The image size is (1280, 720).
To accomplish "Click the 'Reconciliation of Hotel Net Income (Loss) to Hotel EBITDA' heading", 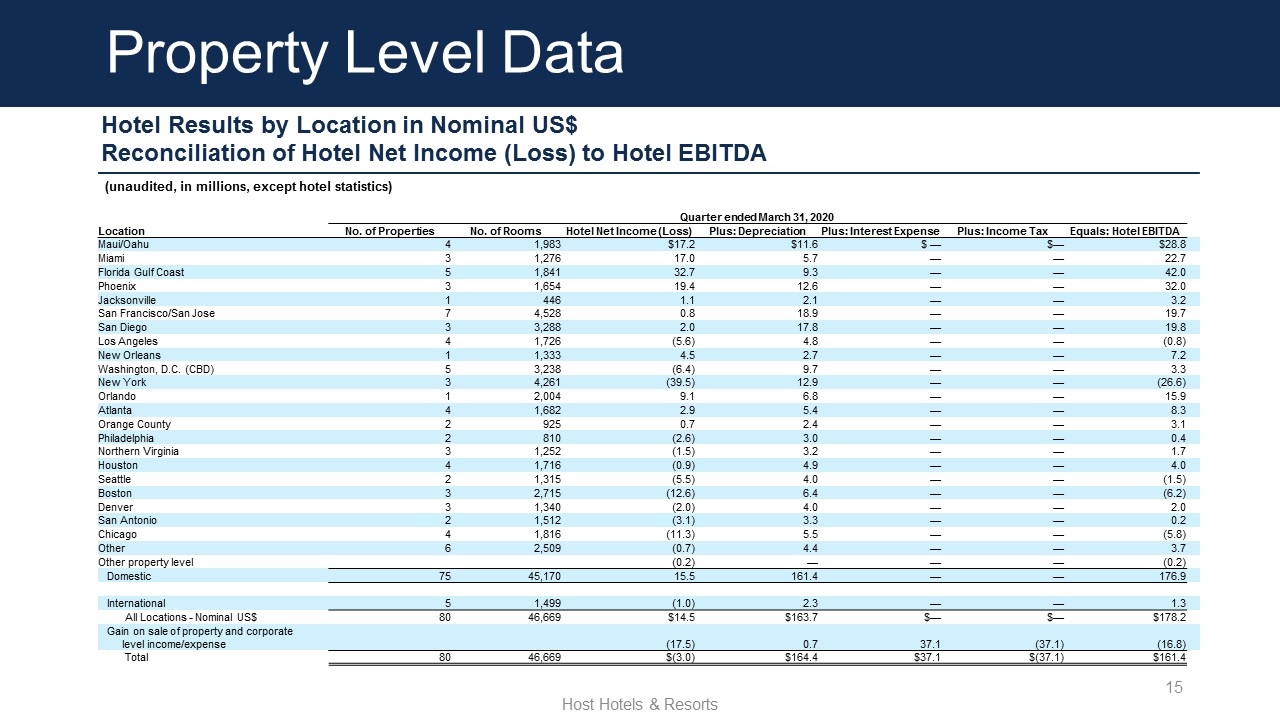I will [434, 154].
